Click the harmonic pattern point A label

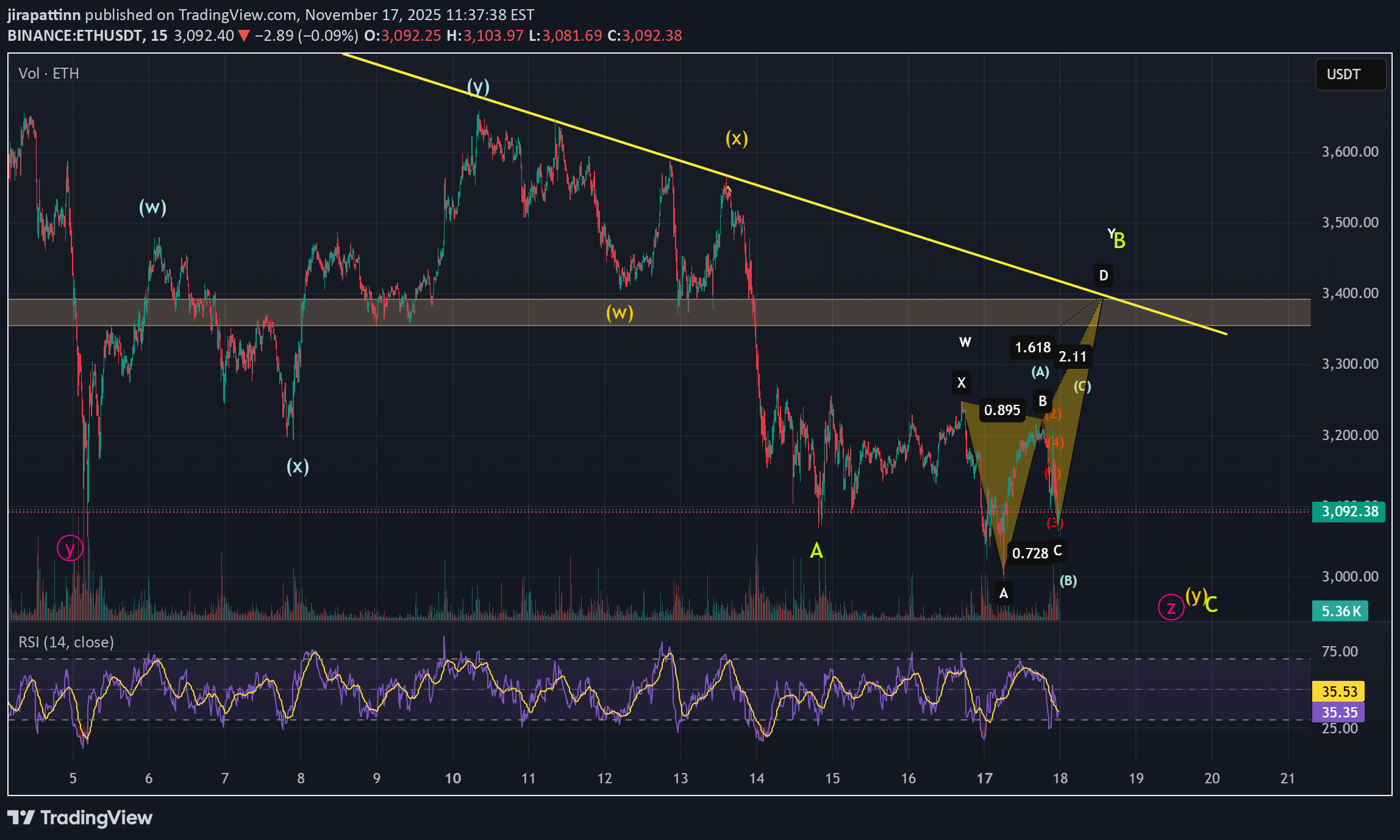(1003, 593)
